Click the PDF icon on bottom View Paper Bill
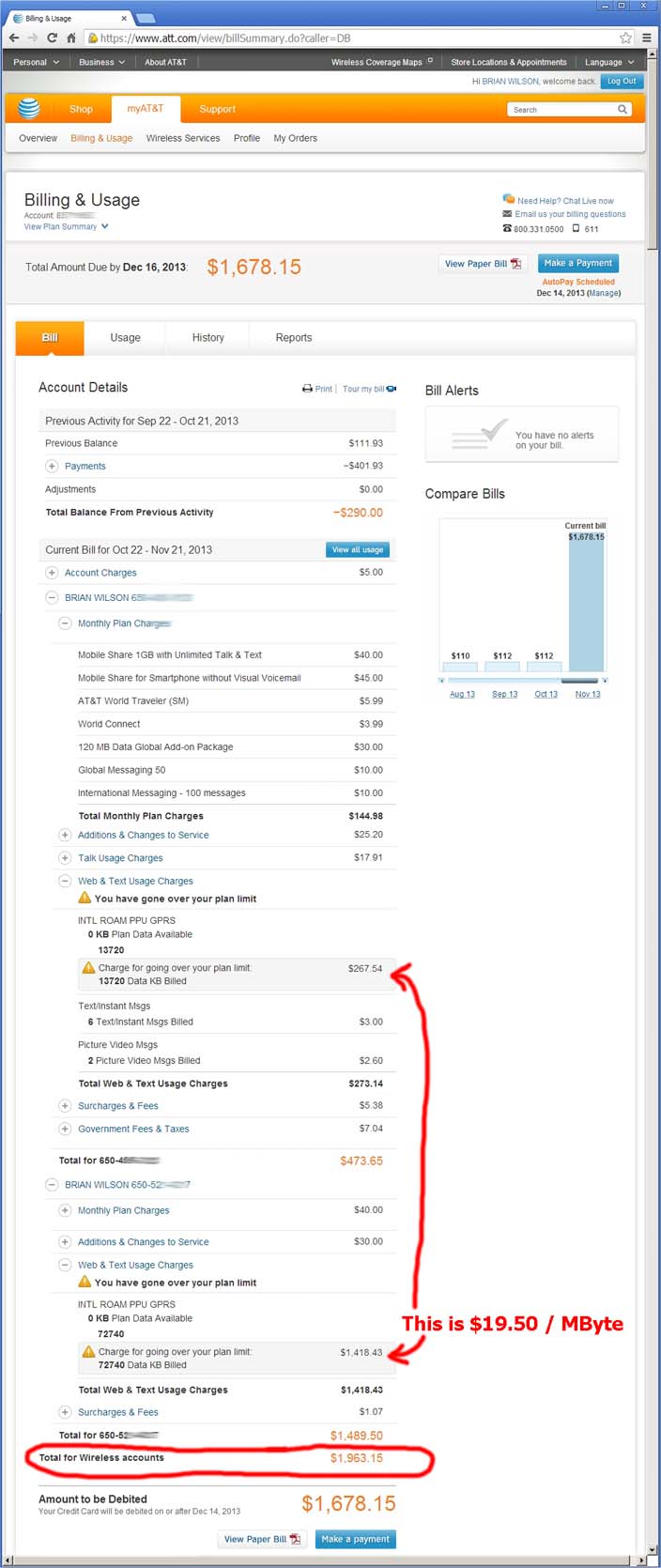This screenshot has width=661, height=1568. pos(295,1539)
